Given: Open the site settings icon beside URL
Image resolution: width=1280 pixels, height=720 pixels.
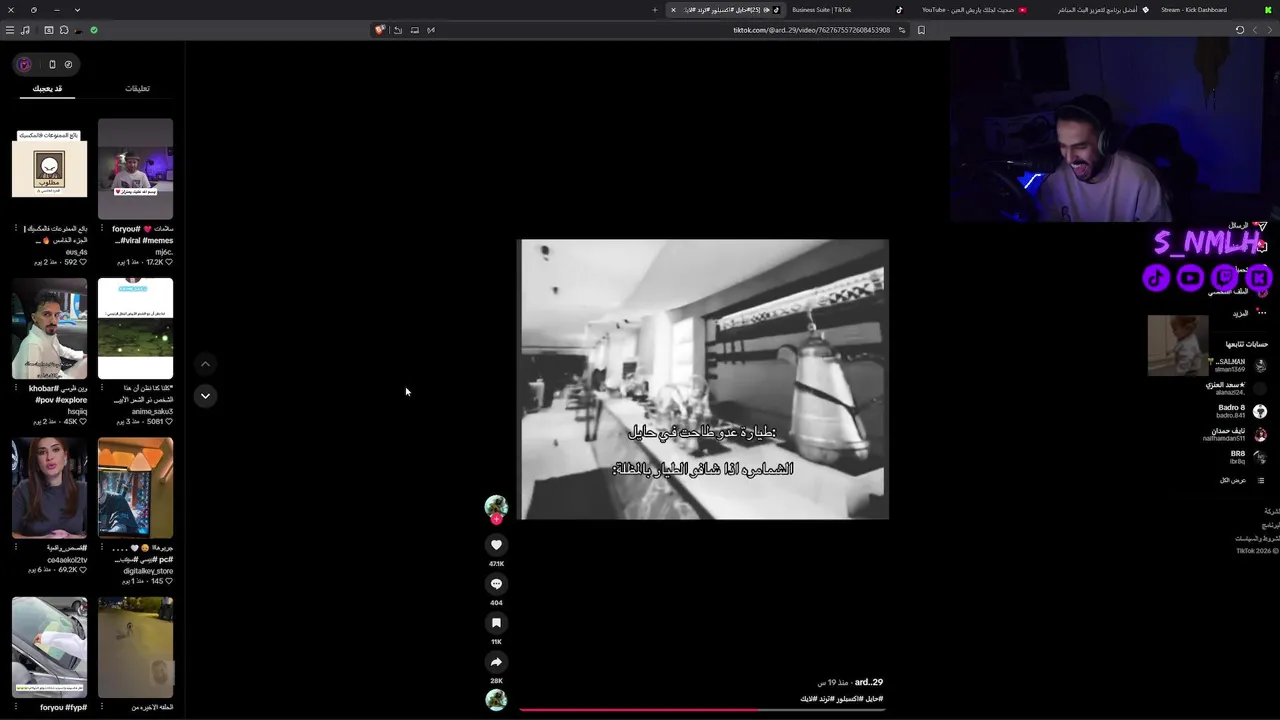Looking at the screenshot, I should pyautogui.click(x=902, y=30).
